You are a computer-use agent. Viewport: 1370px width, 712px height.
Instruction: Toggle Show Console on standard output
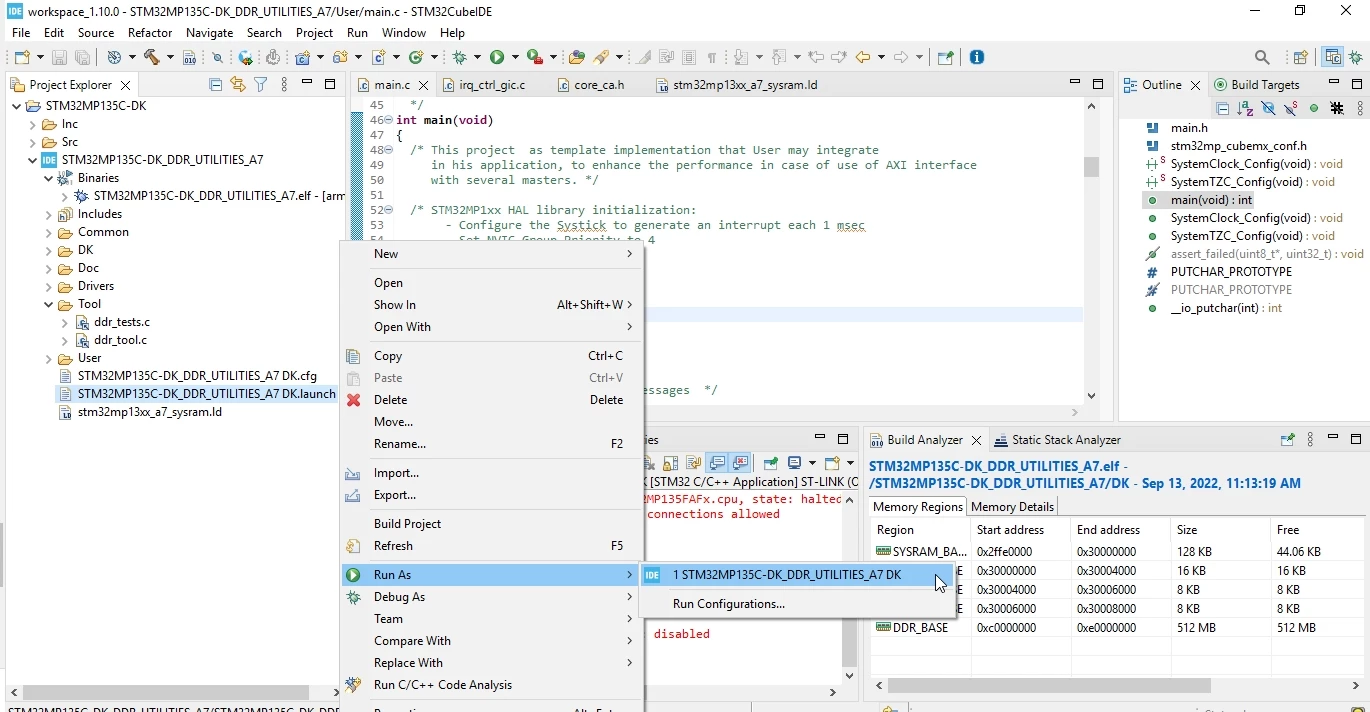pyautogui.click(x=716, y=462)
